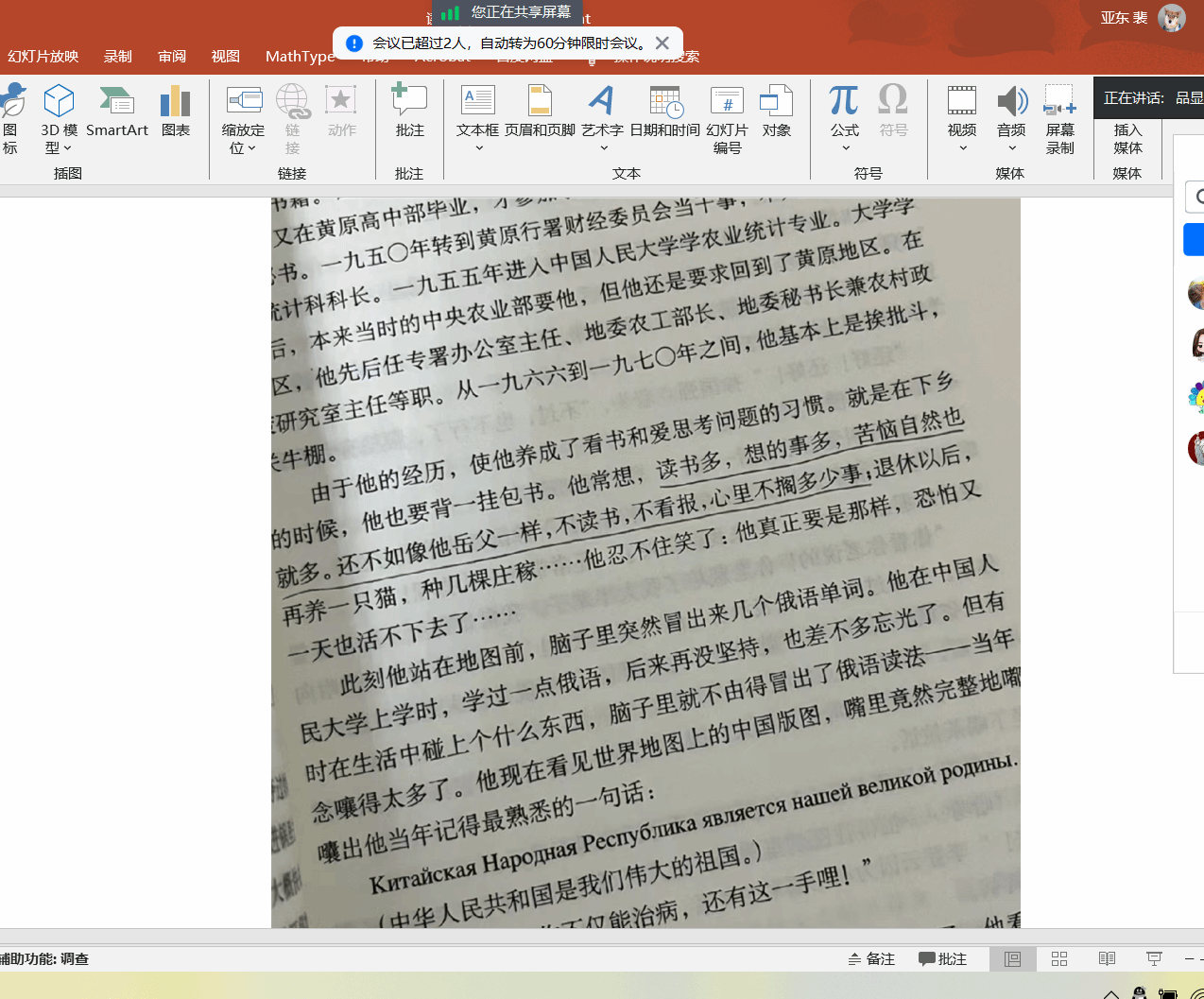Image resolution: width=1204 pixels, height=999 pixels.
Task: Toggle Comments (批注) pane in status bar
Action: (943, 958)
